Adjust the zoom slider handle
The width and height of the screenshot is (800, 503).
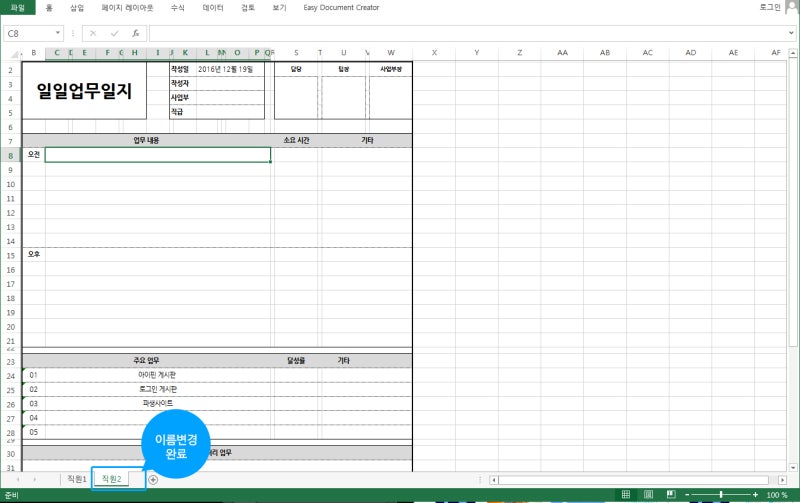[721, 494]
